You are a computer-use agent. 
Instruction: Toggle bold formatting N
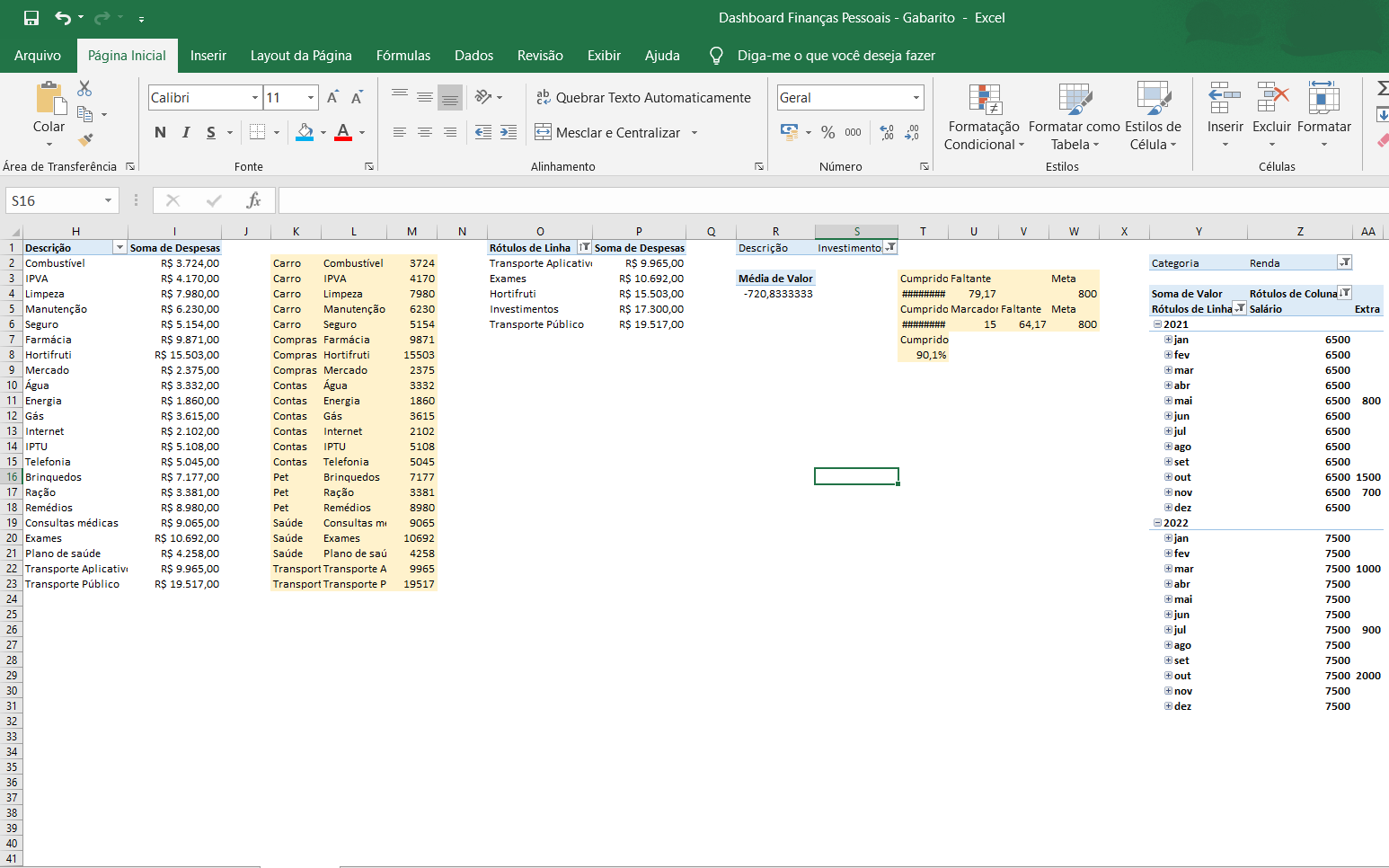(160, 132)
